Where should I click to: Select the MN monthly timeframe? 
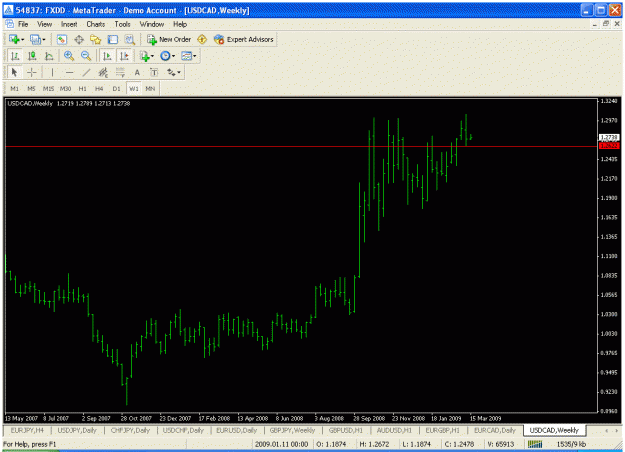point(150,88)
